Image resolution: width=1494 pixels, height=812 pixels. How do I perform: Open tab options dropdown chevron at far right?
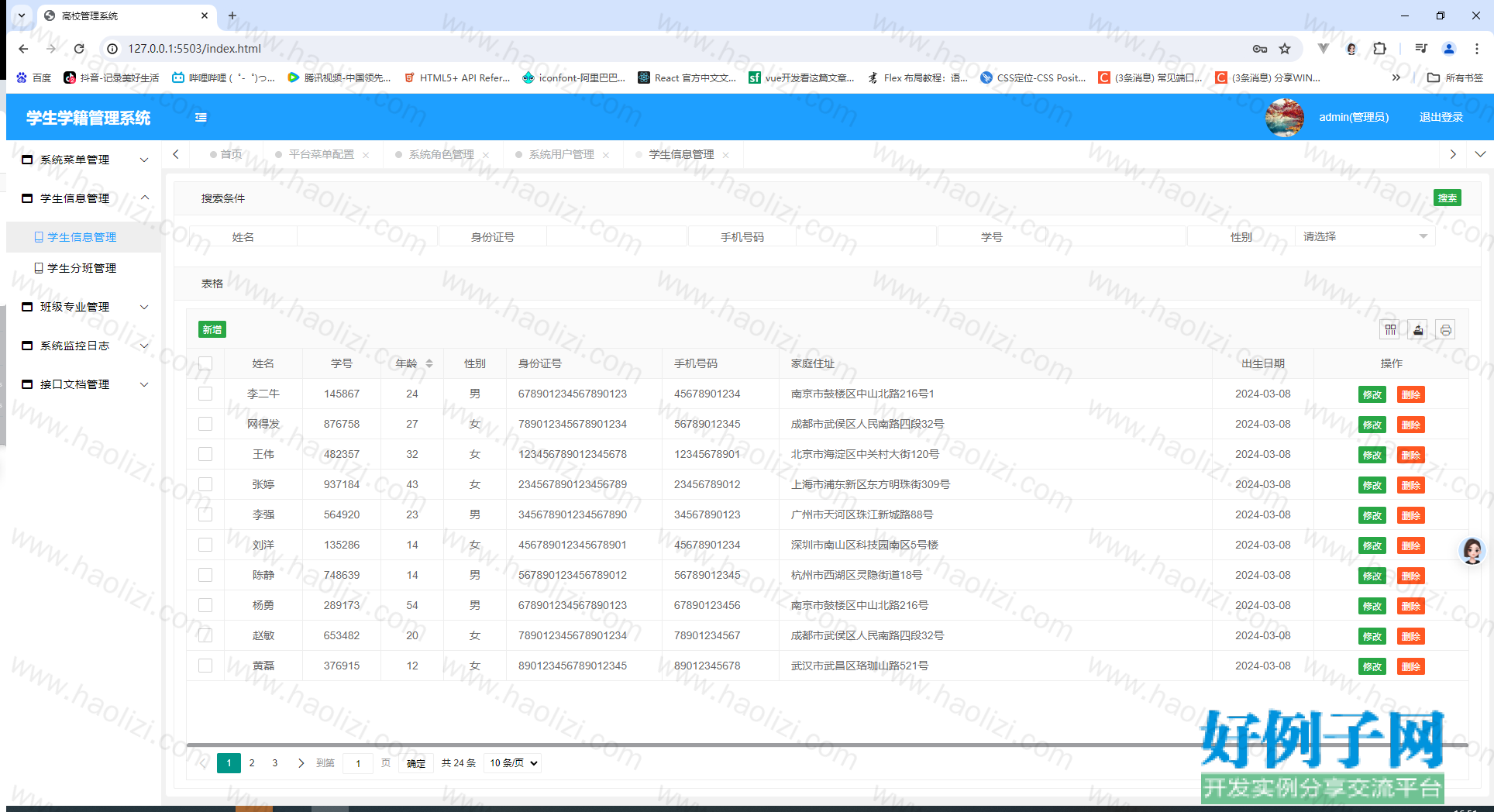point(1480,154)
